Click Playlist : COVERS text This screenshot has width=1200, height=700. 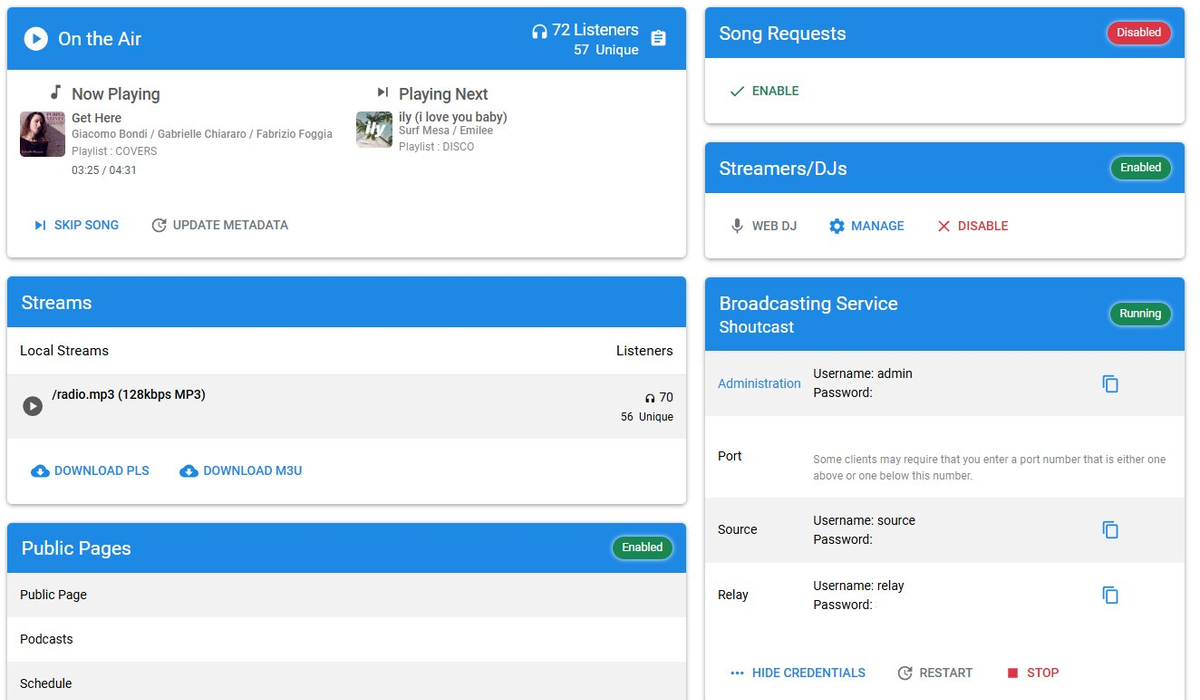click(x=114, y=151)
